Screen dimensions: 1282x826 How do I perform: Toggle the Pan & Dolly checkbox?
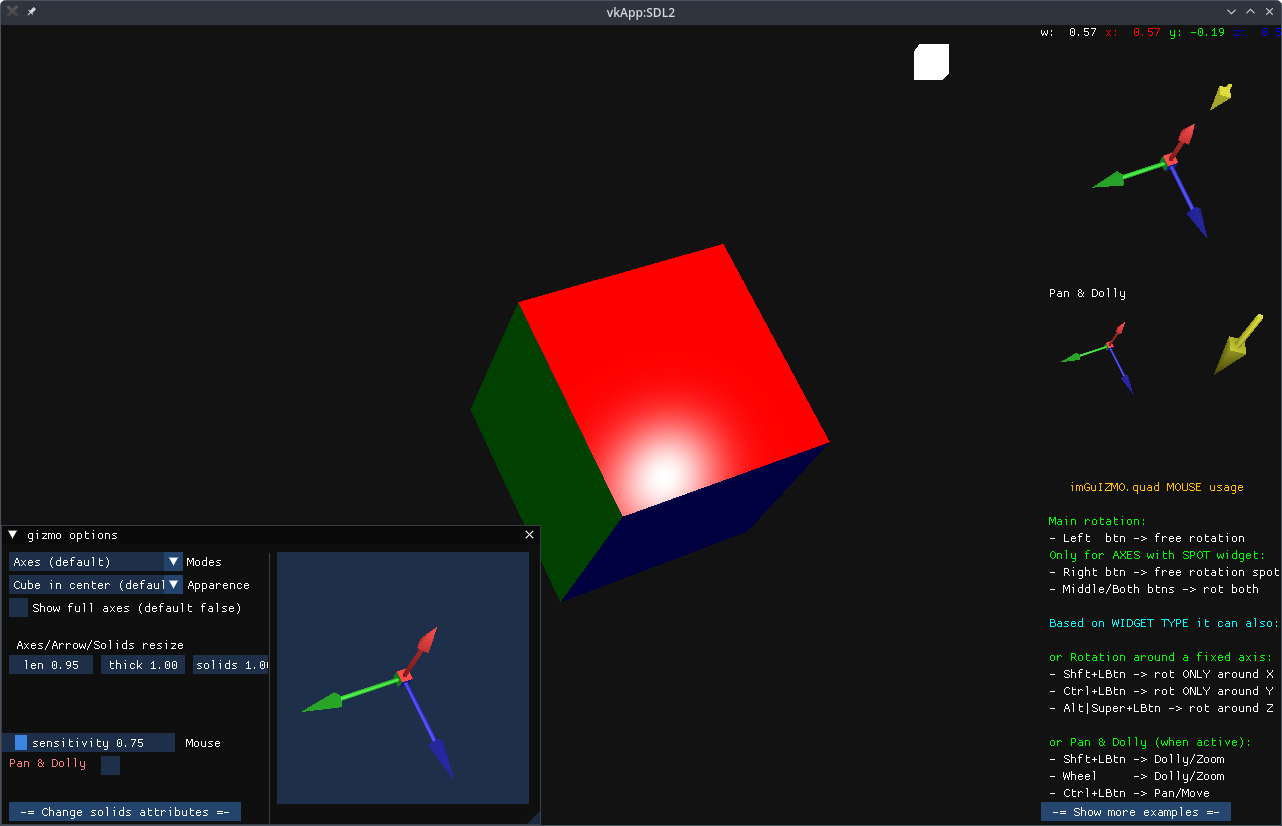(x=110, y=765)
